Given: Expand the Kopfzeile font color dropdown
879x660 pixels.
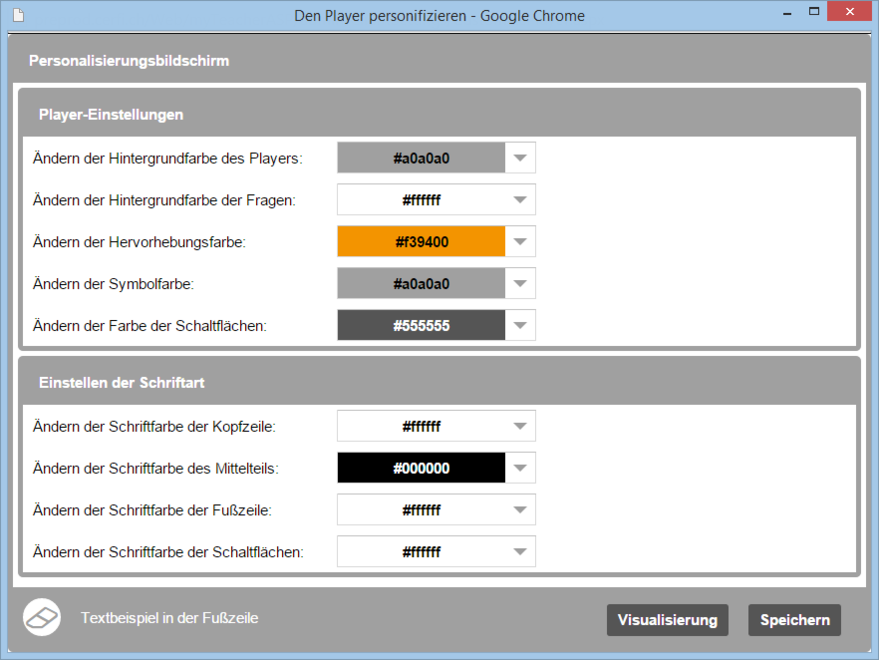Looking at the screenshot, I should click(520, 426).
